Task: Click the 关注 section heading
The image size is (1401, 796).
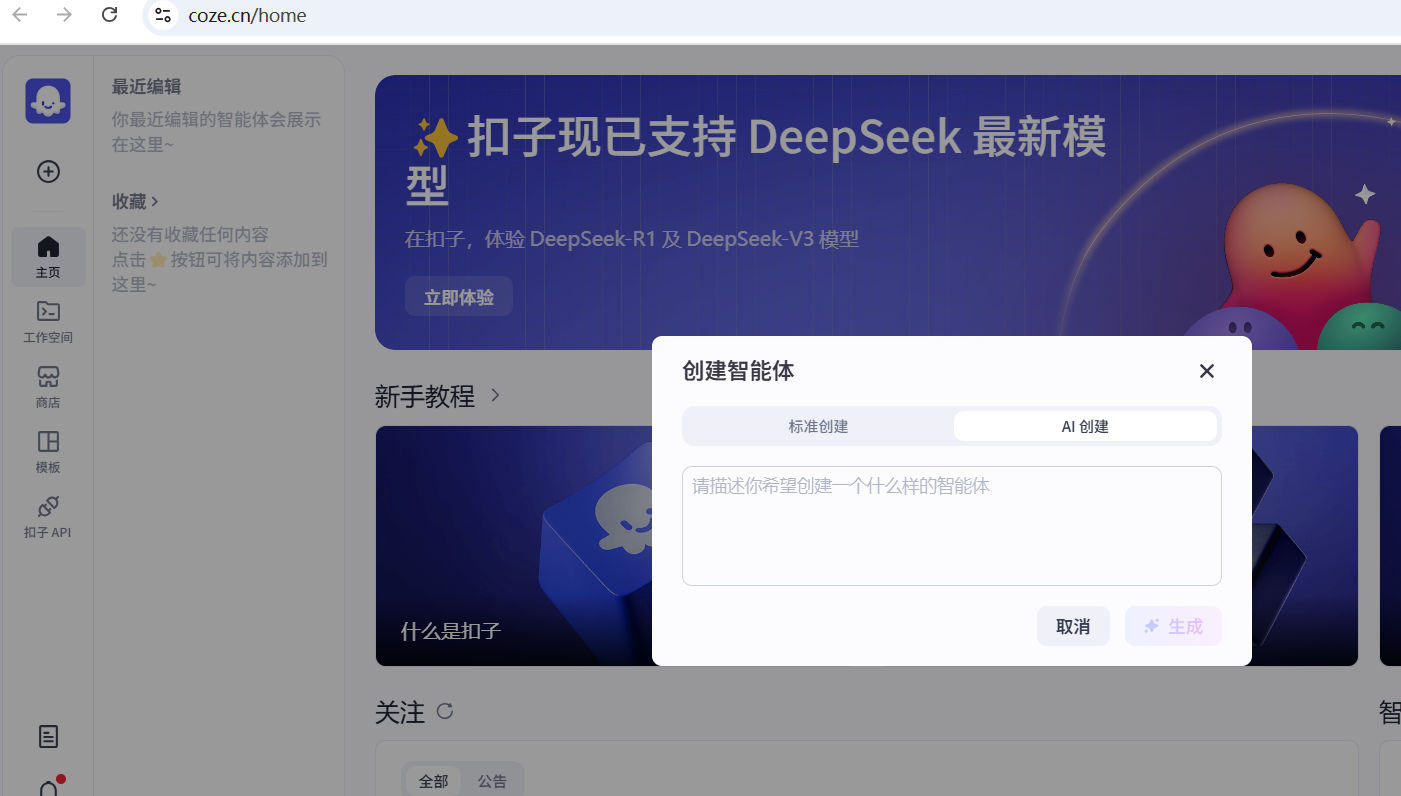Action: [x=400, y=712]
